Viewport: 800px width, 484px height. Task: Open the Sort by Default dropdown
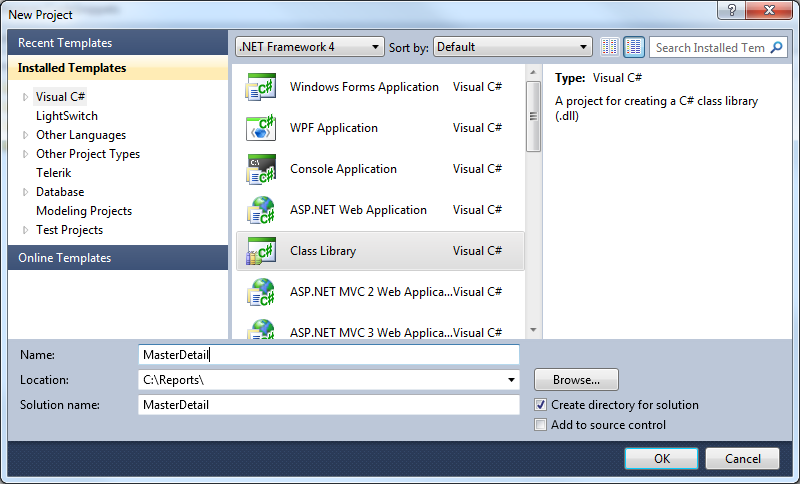(512, 47)
